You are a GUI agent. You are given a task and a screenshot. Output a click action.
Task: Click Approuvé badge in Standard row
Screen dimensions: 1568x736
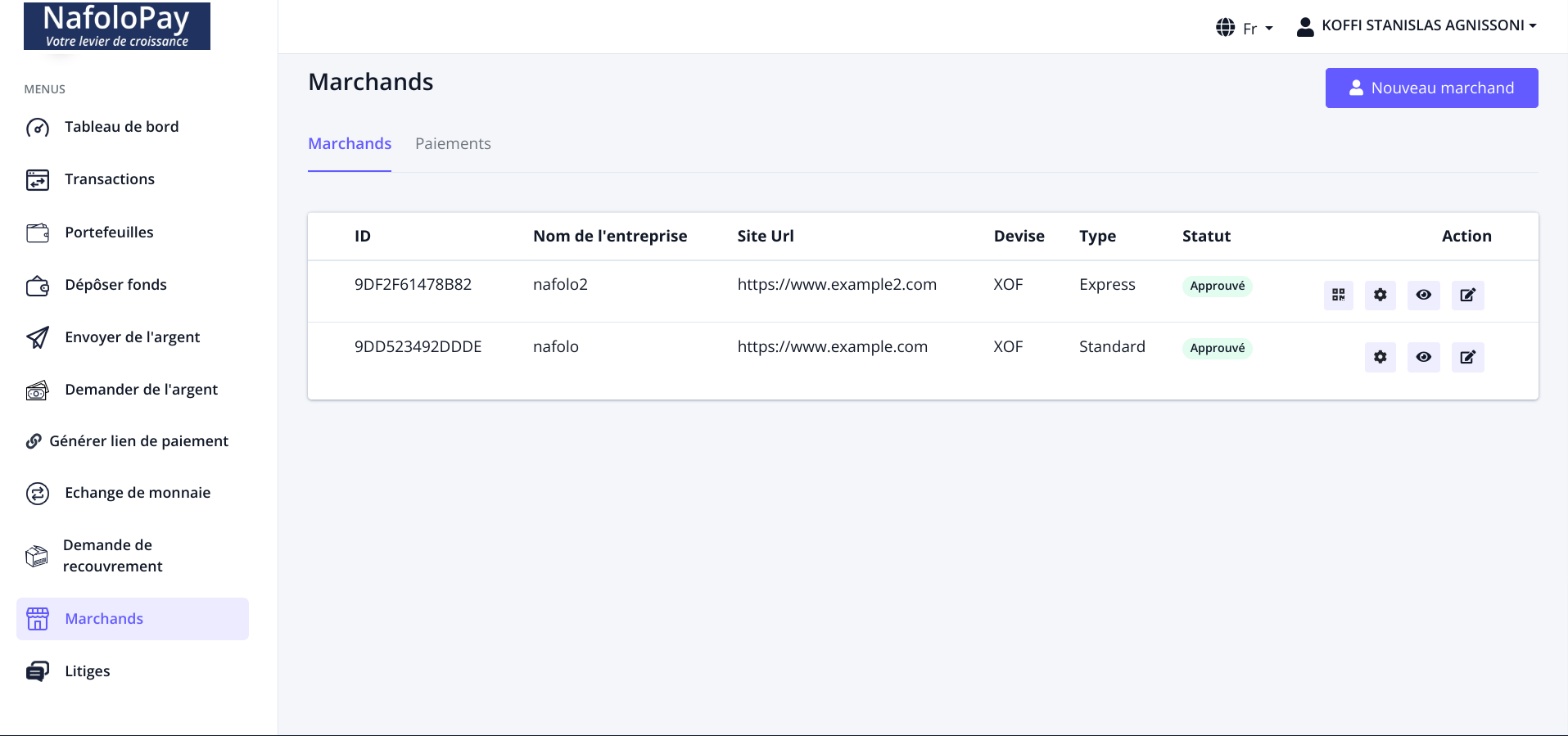(x=1218, y=348)
